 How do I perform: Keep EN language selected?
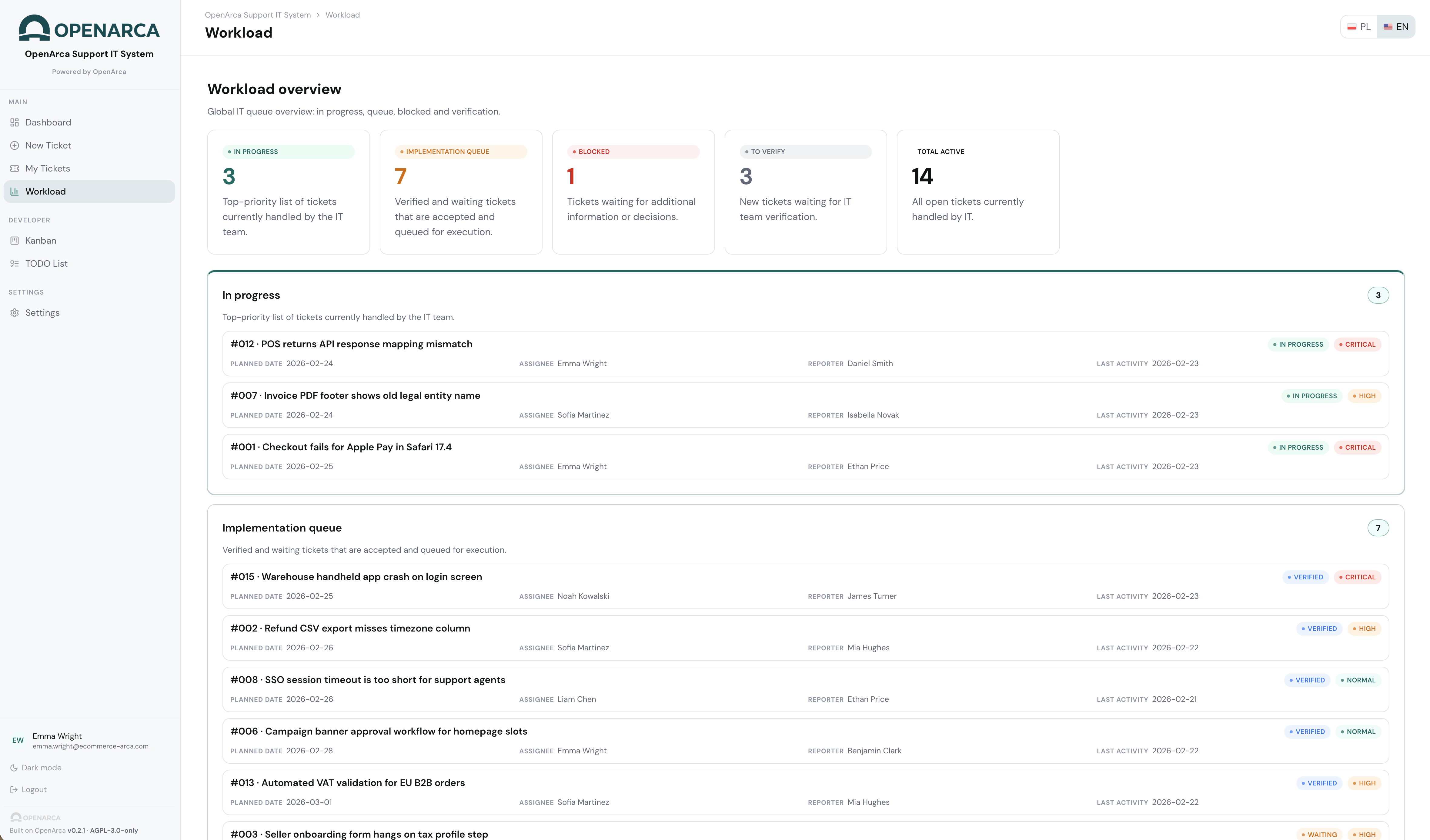[1397, 26]
